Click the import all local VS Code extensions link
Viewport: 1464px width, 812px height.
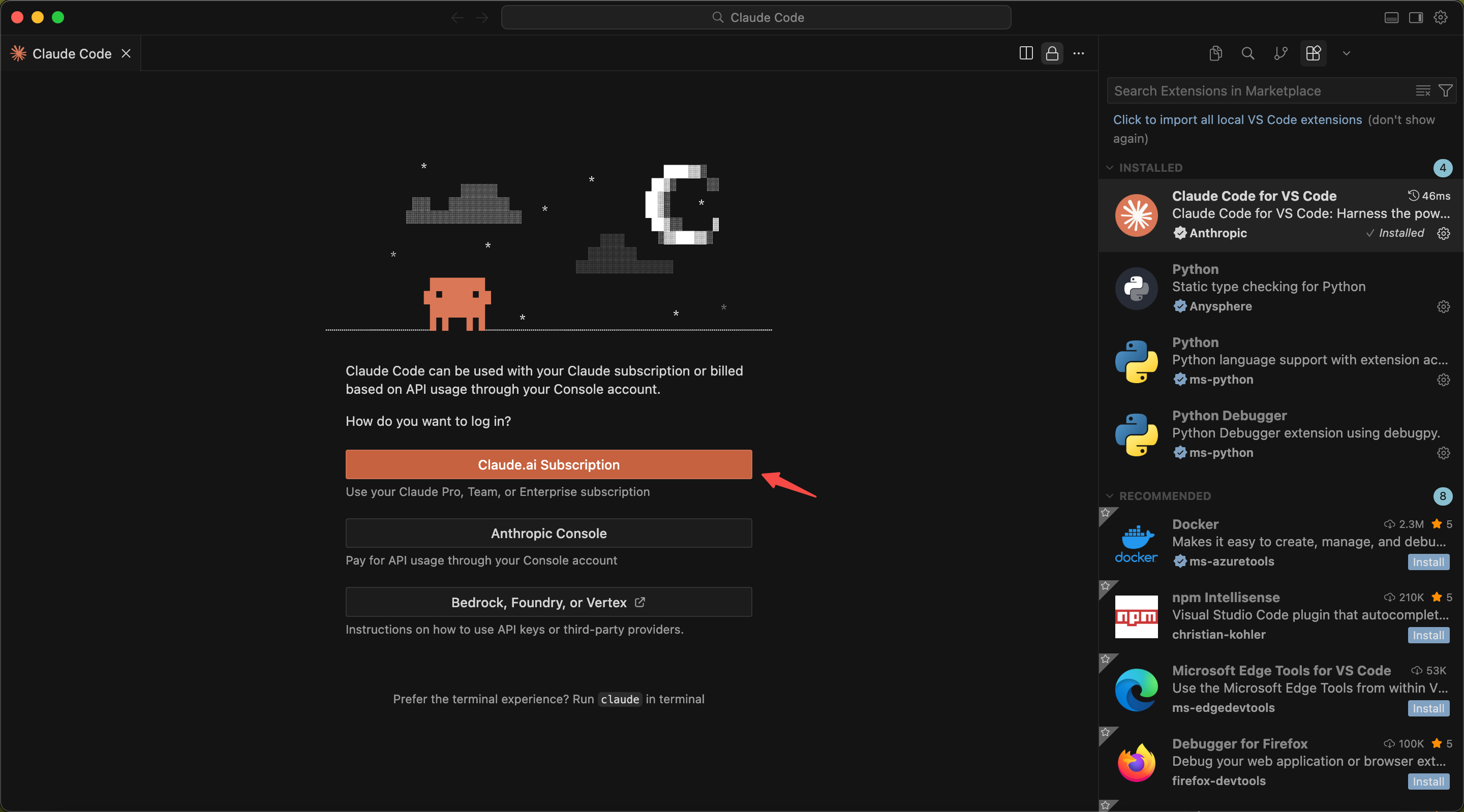tap(1237, 120)
